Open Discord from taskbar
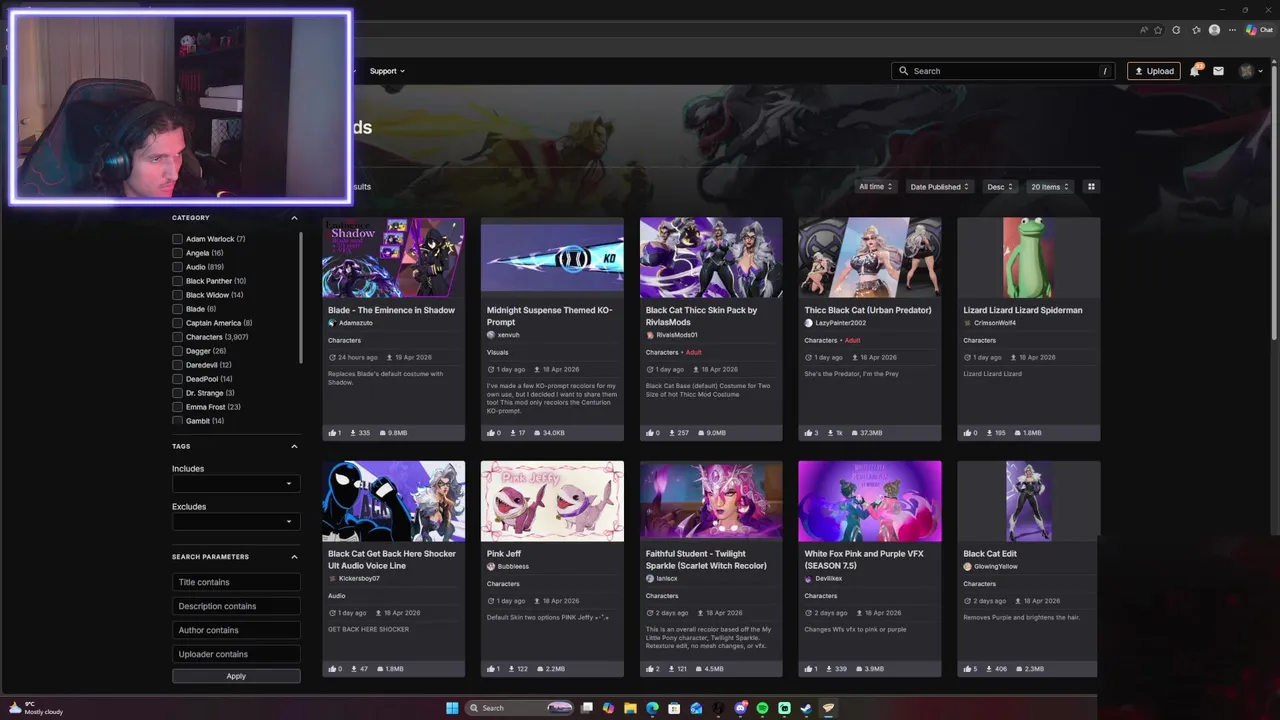Screen dimensions: 1280x720 (x=740, y=708)
